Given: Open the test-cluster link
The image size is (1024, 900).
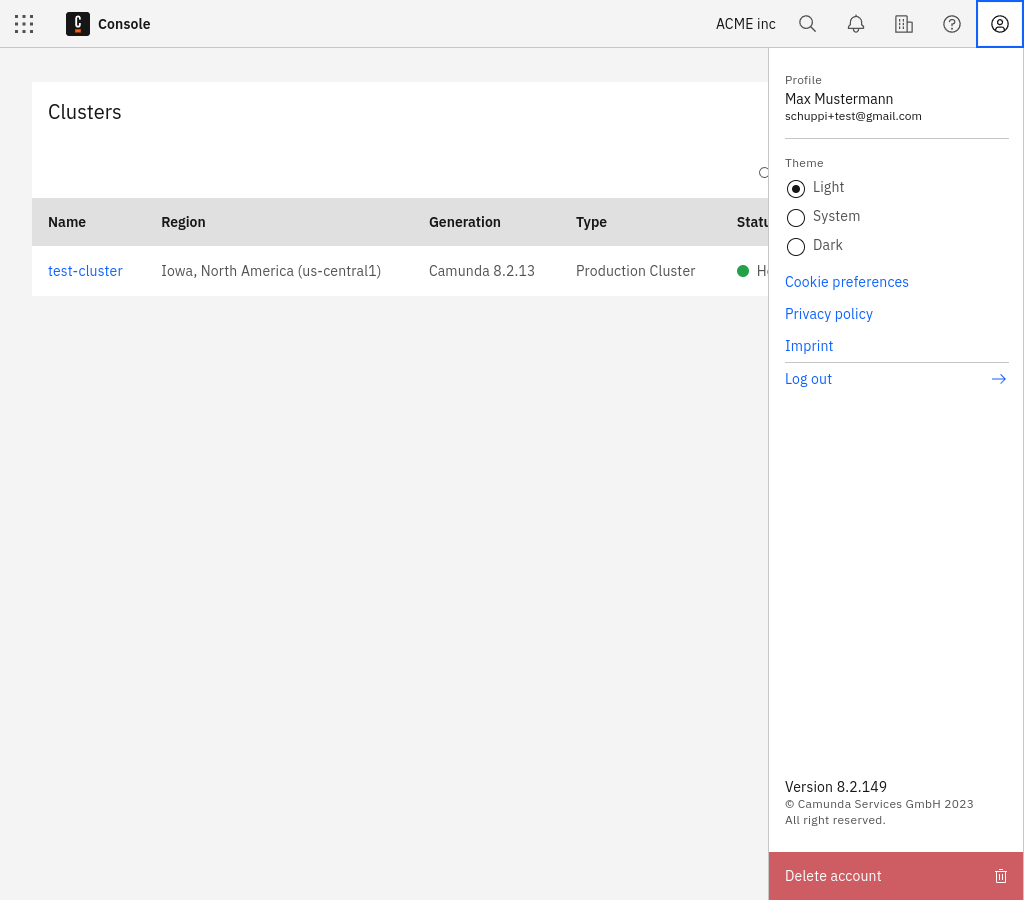Looking at the screenshot, I should pyautogui.click(x=85, y=271).
